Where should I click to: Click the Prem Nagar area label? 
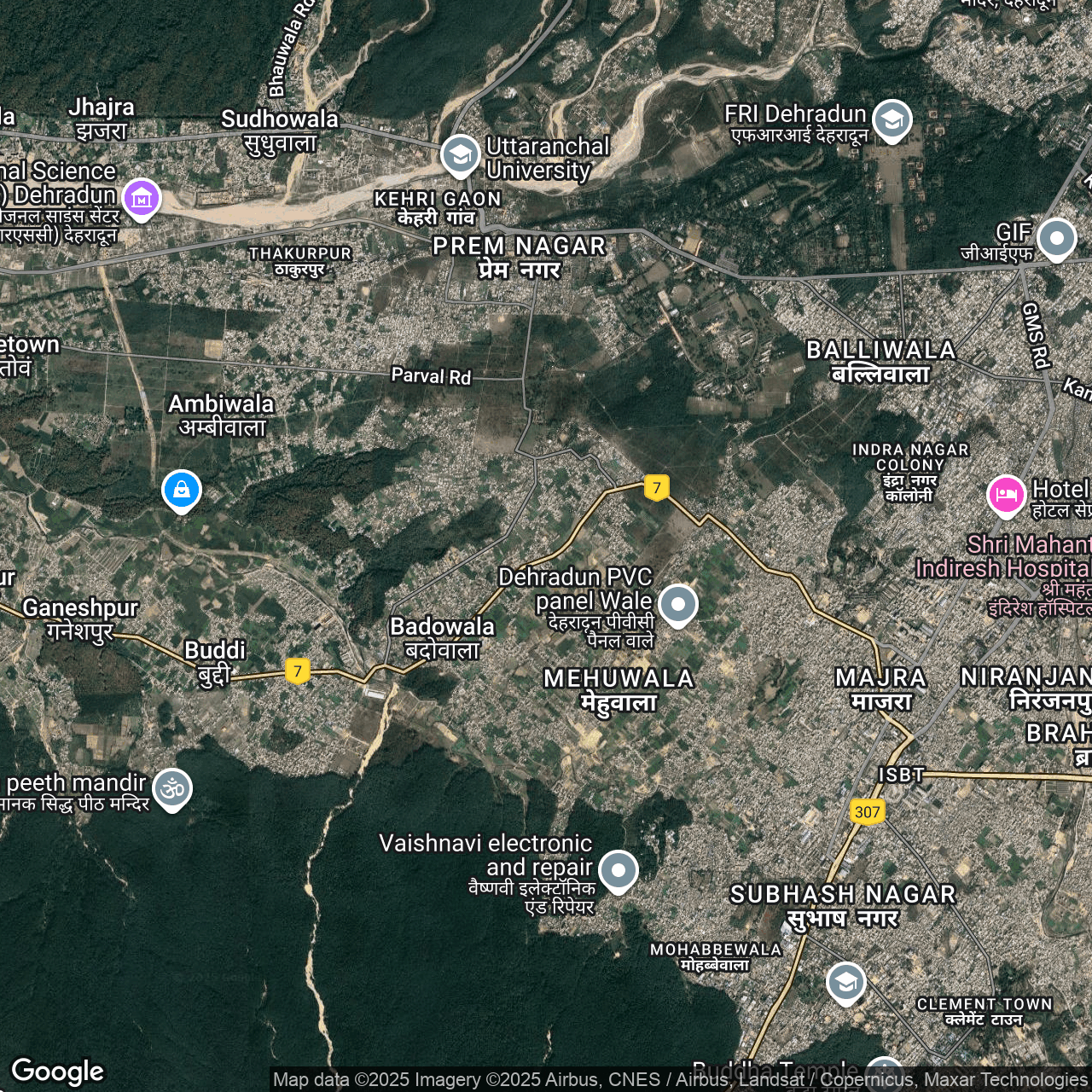pos(519,257)
